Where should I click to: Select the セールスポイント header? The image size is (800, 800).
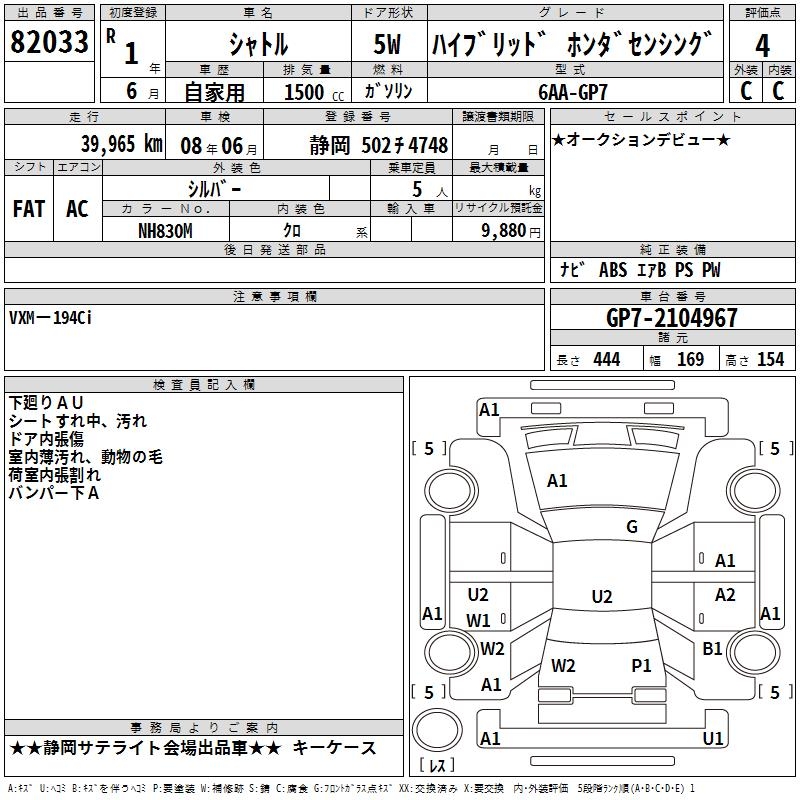[672, 117]
